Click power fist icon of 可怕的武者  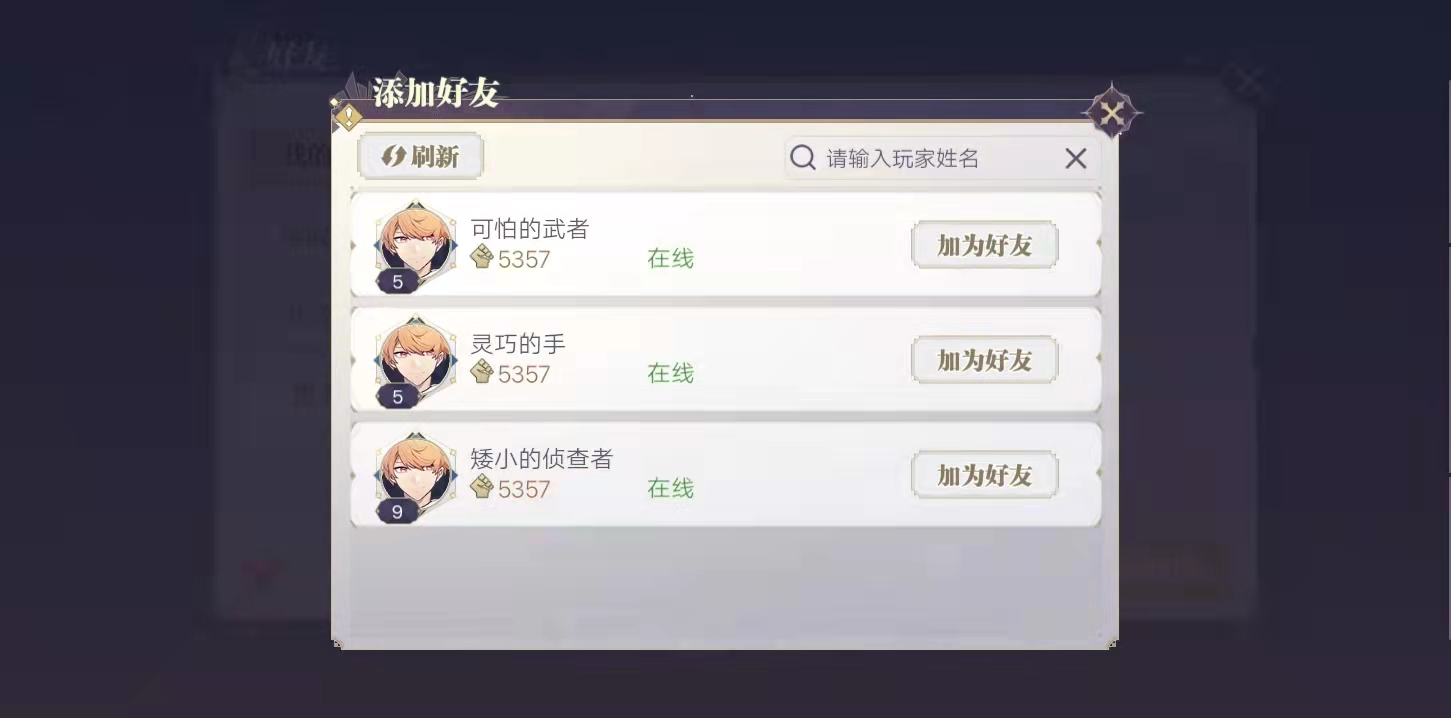[x=482, y=257]
